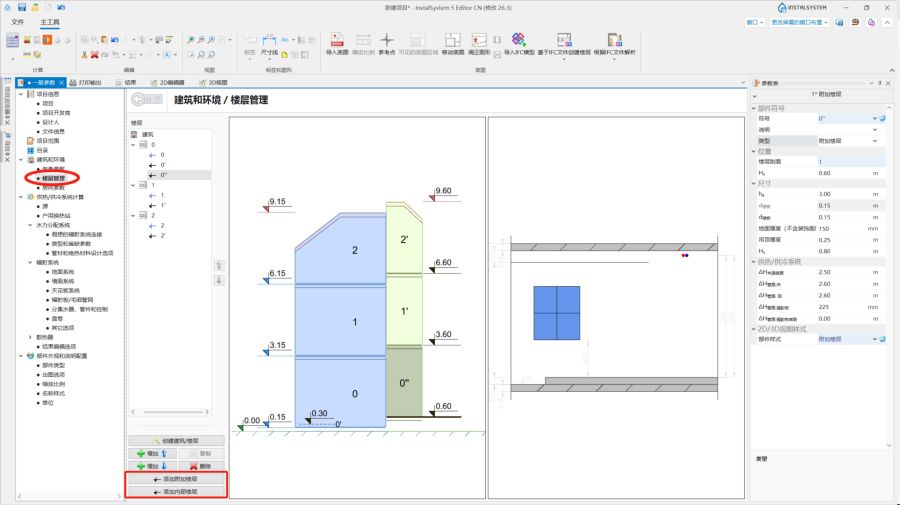Viewport: 900px width, 505px height.
Task: Click the 添加附加楼层 button
Action: tap(178, 479)
